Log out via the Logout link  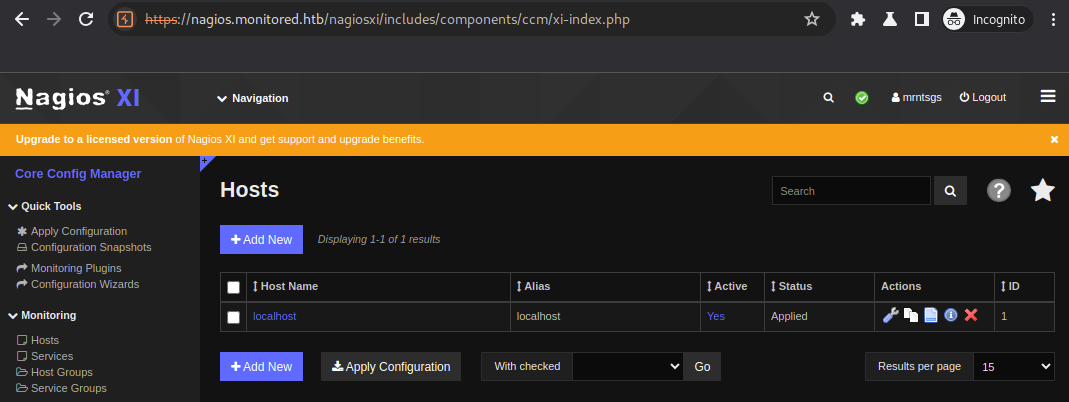coord(982,97)
